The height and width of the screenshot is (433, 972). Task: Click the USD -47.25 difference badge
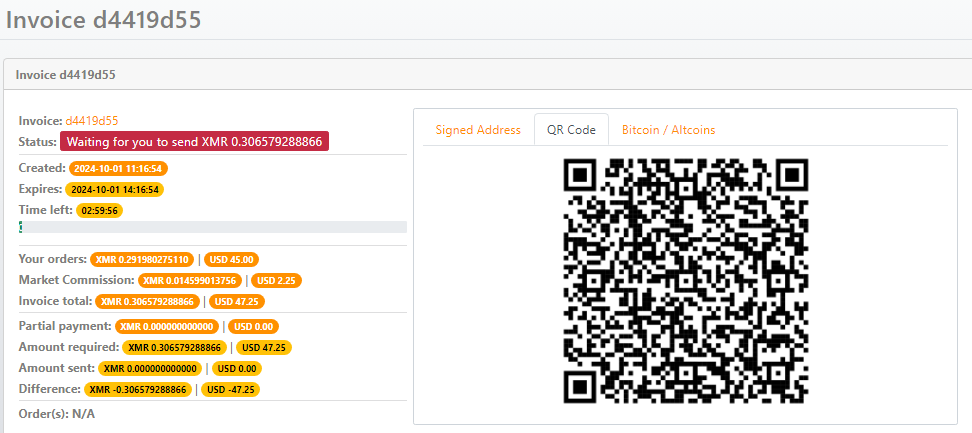coord(231,389)
